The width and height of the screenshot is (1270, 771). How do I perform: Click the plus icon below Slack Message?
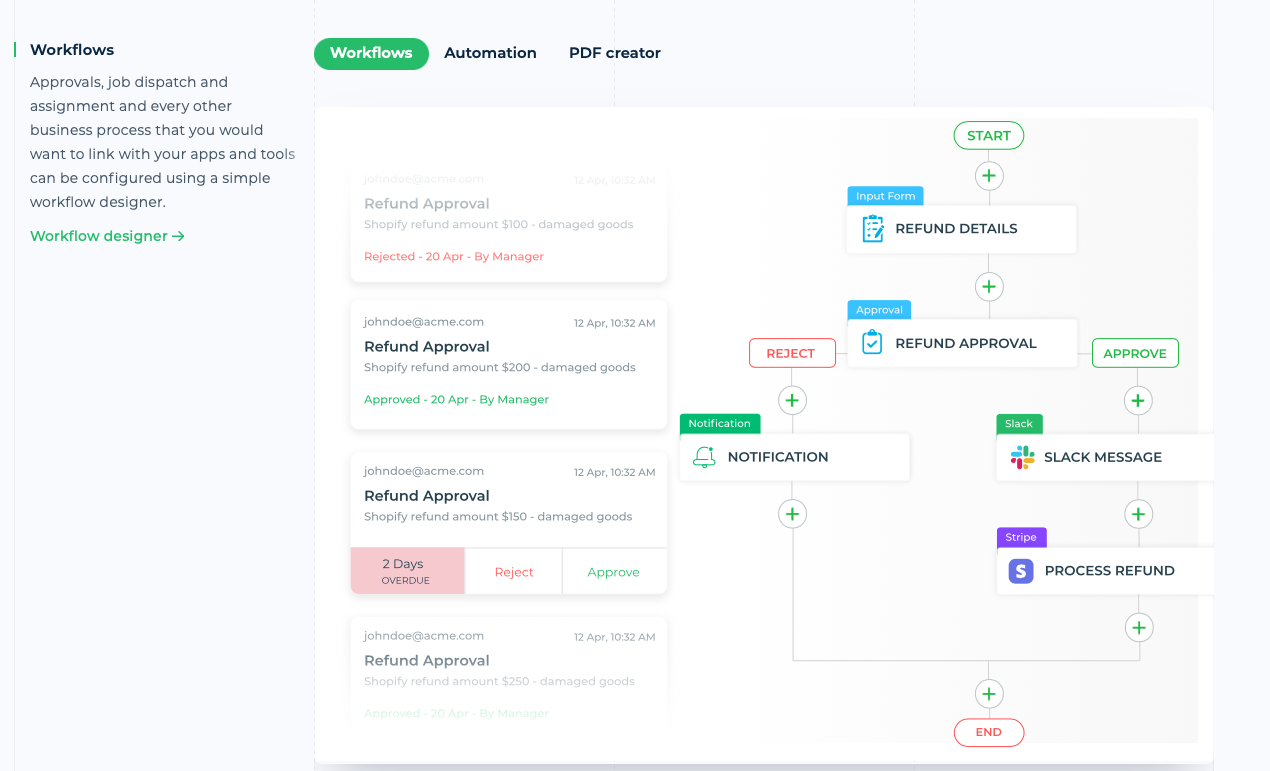pyautogui.click(x=1138, y=513)
